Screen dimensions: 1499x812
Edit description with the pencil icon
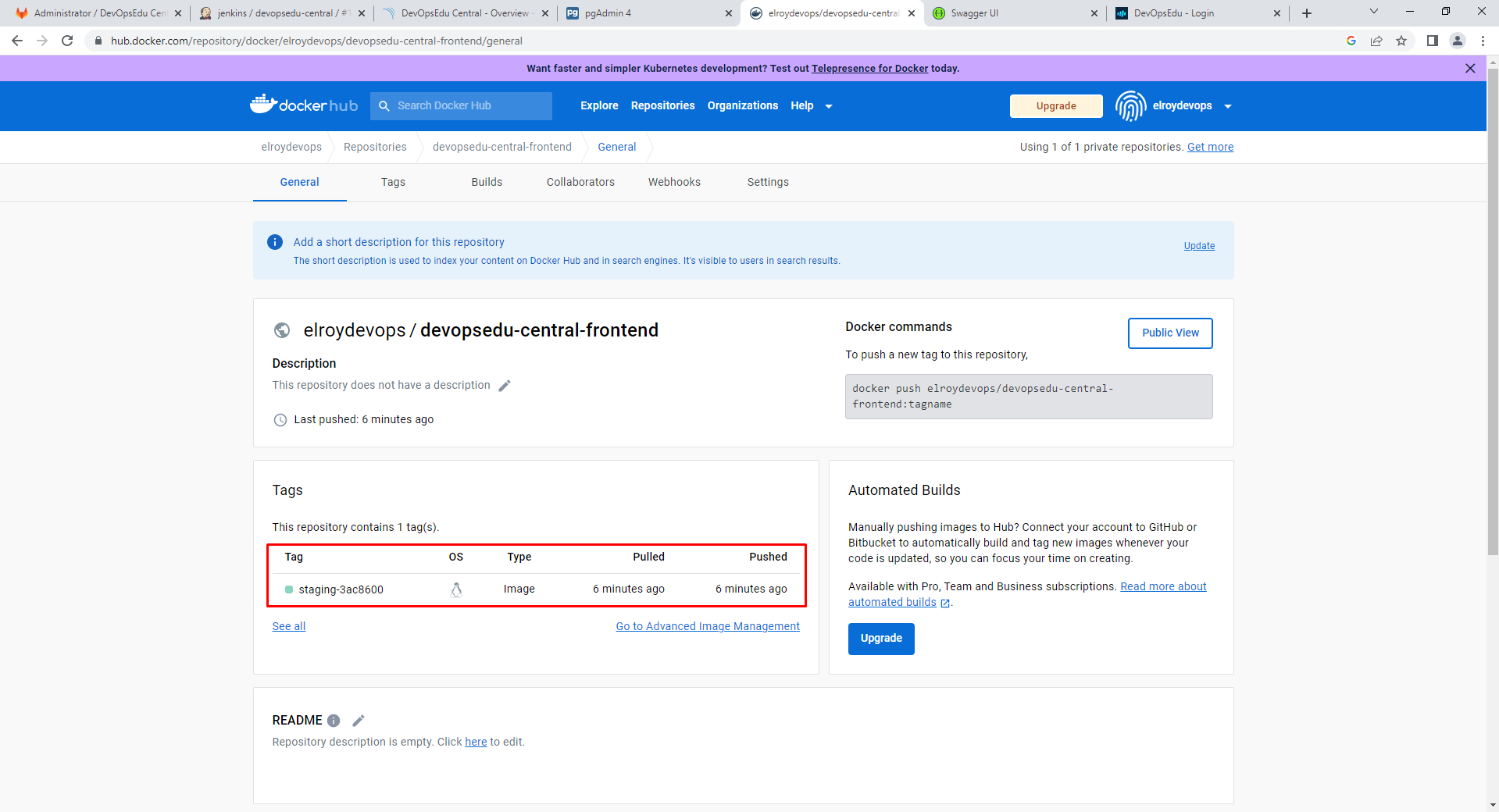[x=505, y=386]
